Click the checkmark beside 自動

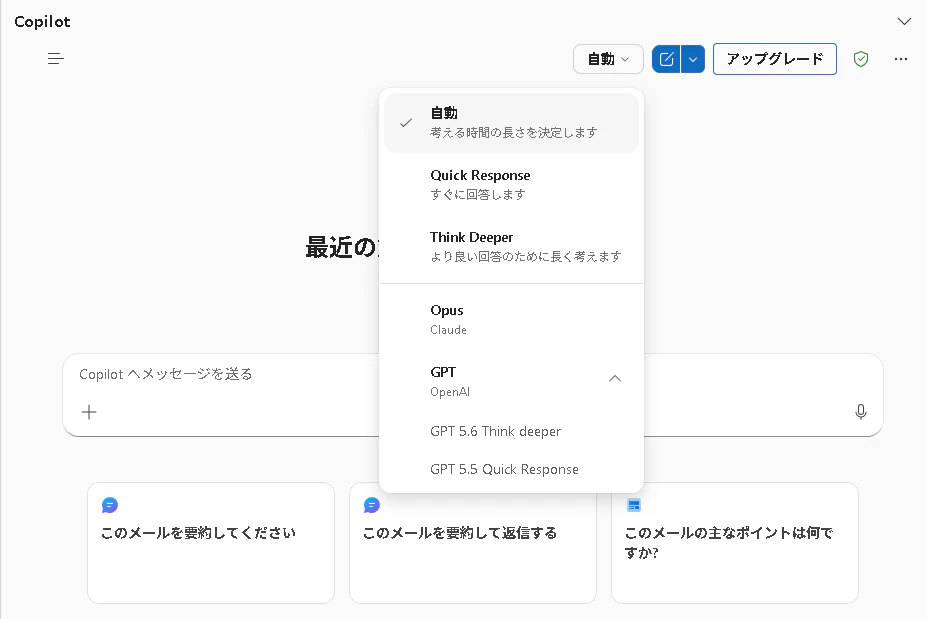tap(406, 123)
